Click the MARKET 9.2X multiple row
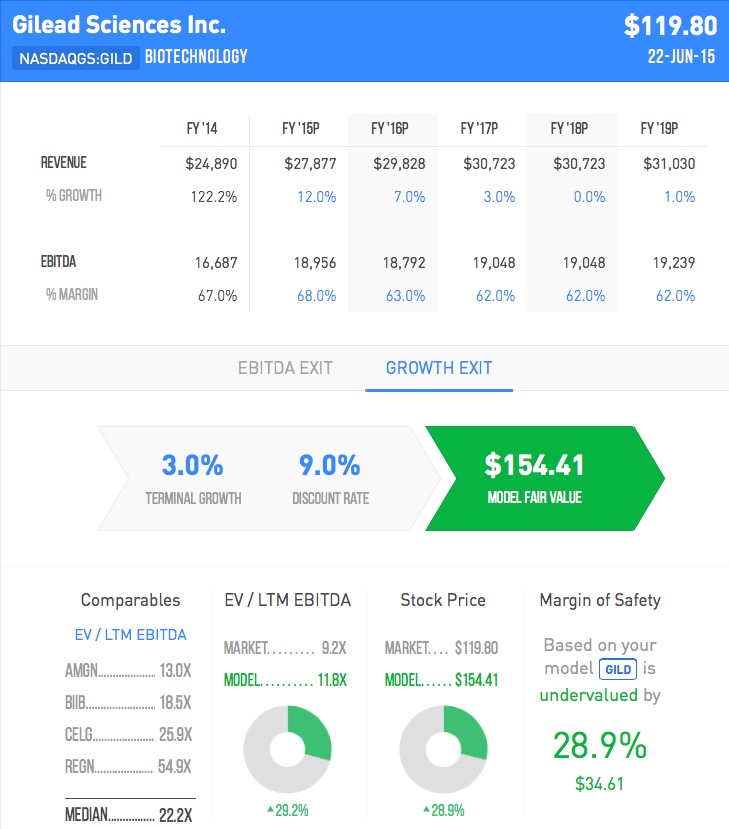Image resolution: width=729 pixels, height=829 pixels. [x=285, y=648]
